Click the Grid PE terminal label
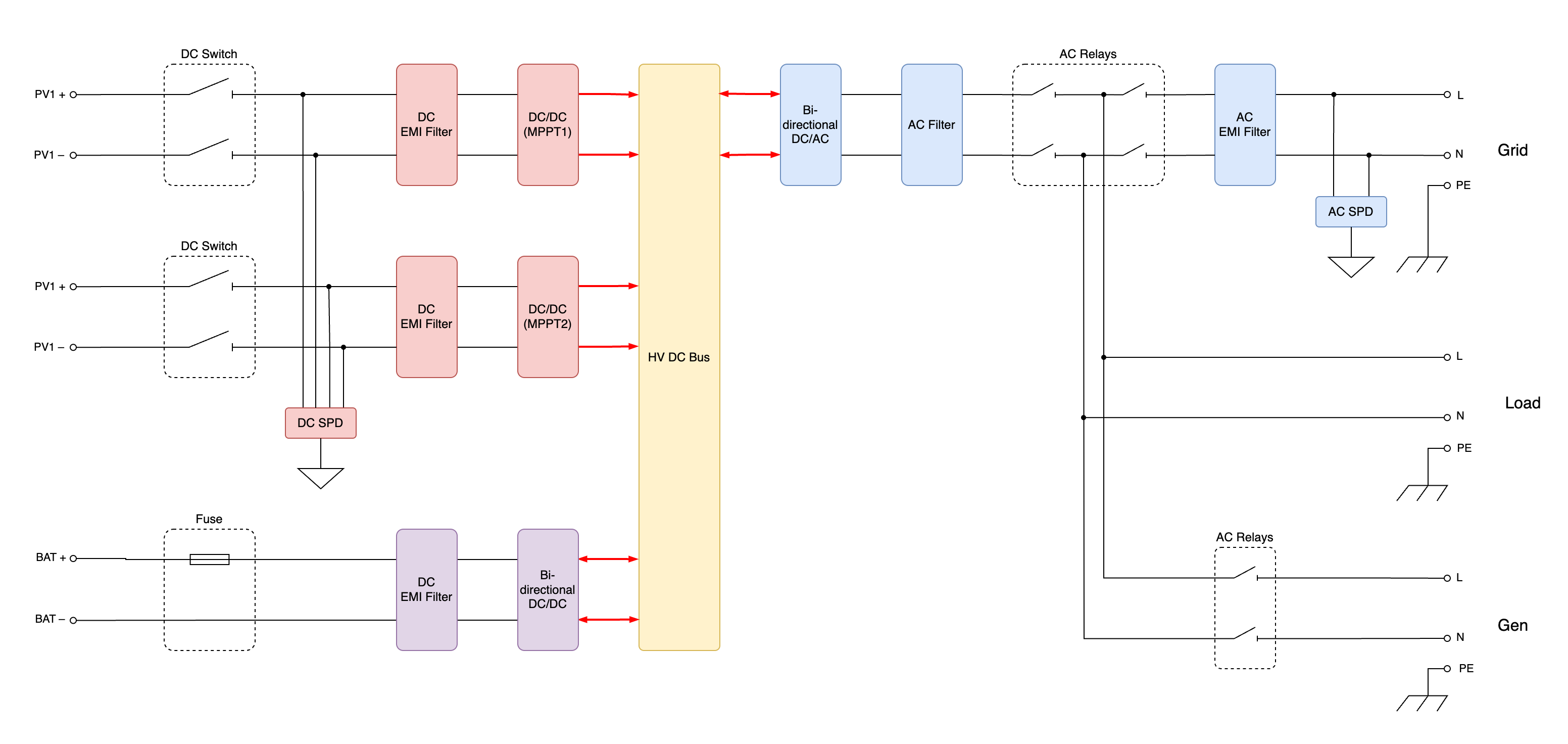This screenshot has height=744, width=1568. (x=1463, y=185)
